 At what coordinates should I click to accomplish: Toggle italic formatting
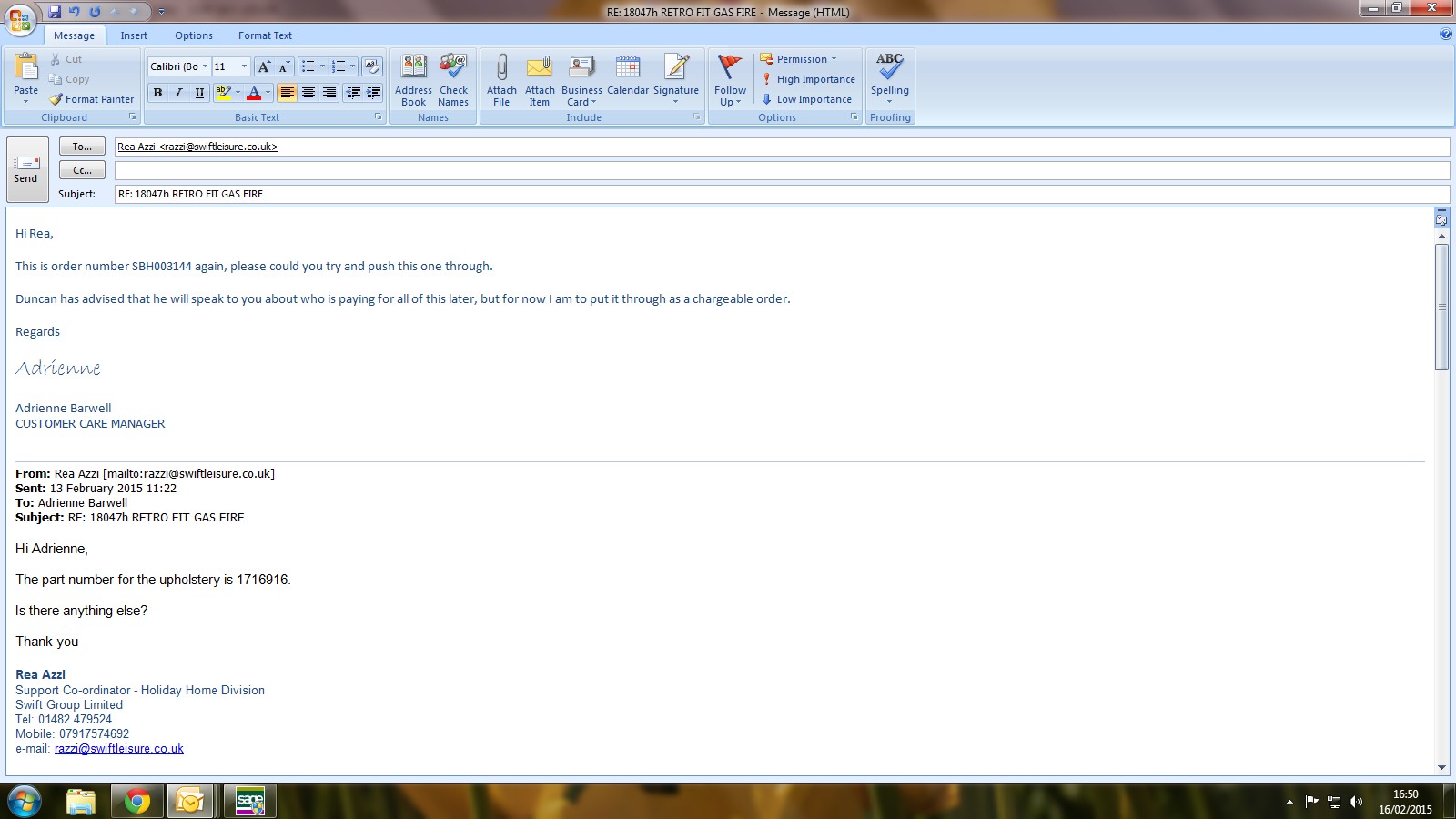coord(178,93)
